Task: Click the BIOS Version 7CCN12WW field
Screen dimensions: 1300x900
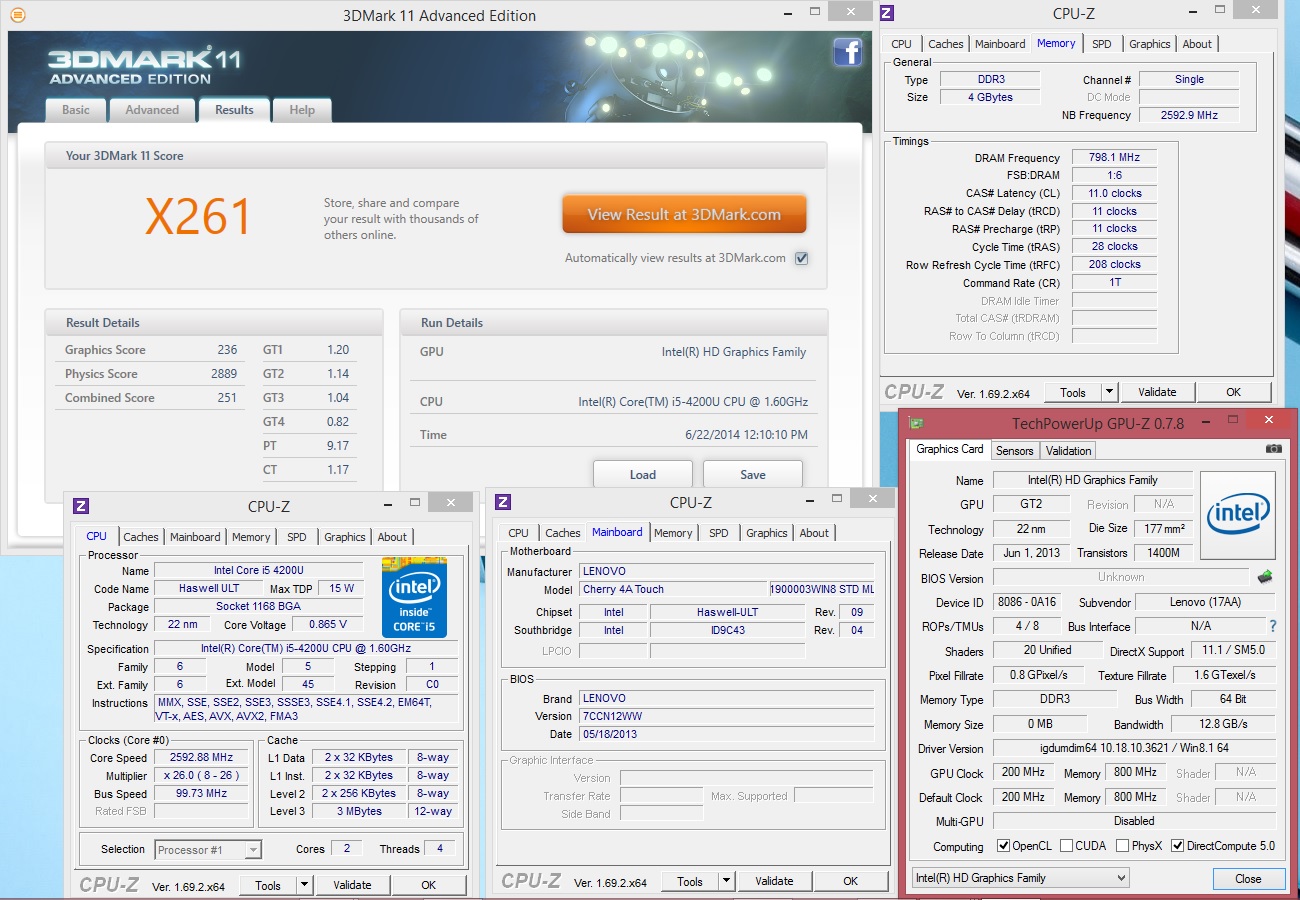Action: pyautogui.click(x=726, y=716)
